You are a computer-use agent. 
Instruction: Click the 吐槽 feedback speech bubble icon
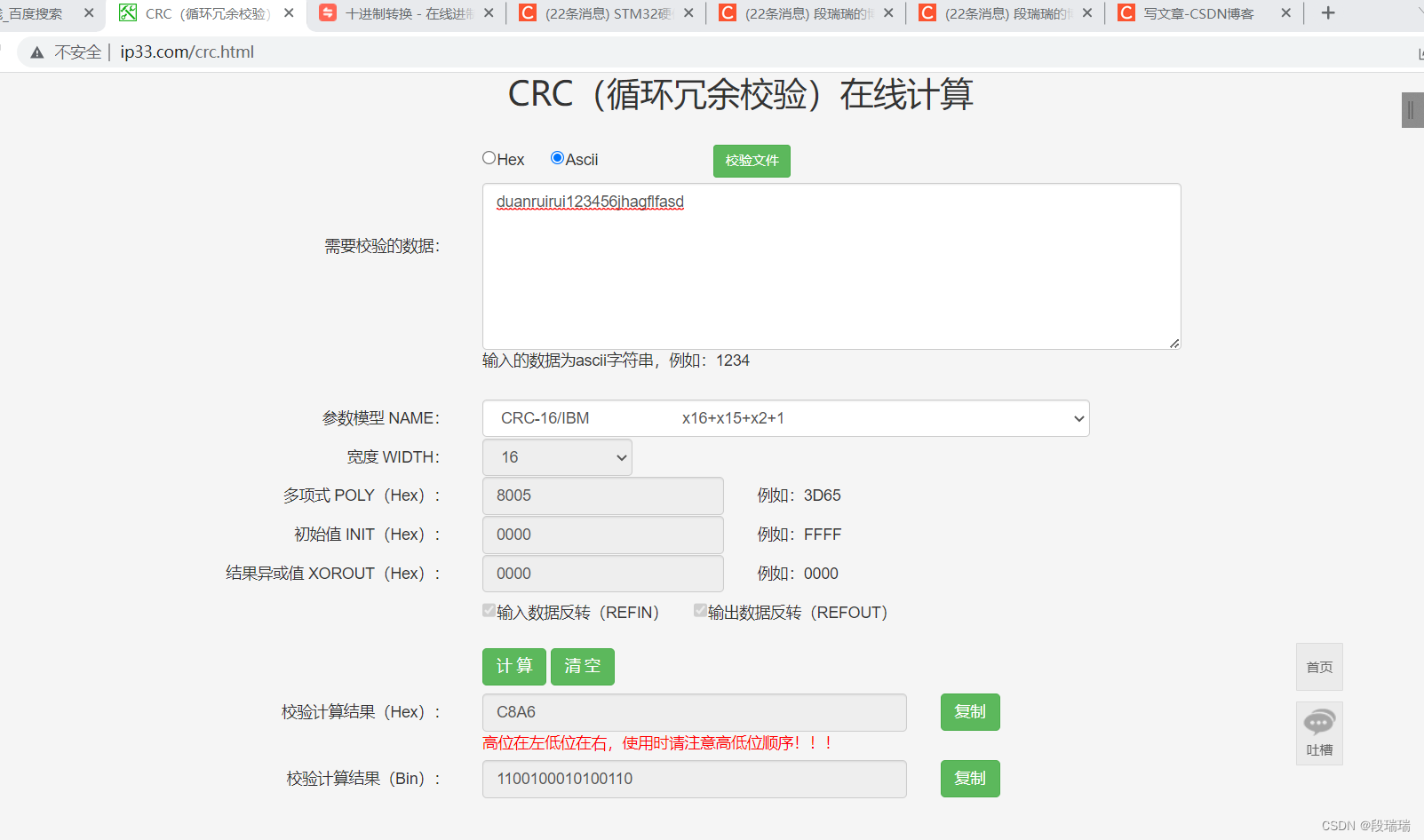(x=1319, y=722)
